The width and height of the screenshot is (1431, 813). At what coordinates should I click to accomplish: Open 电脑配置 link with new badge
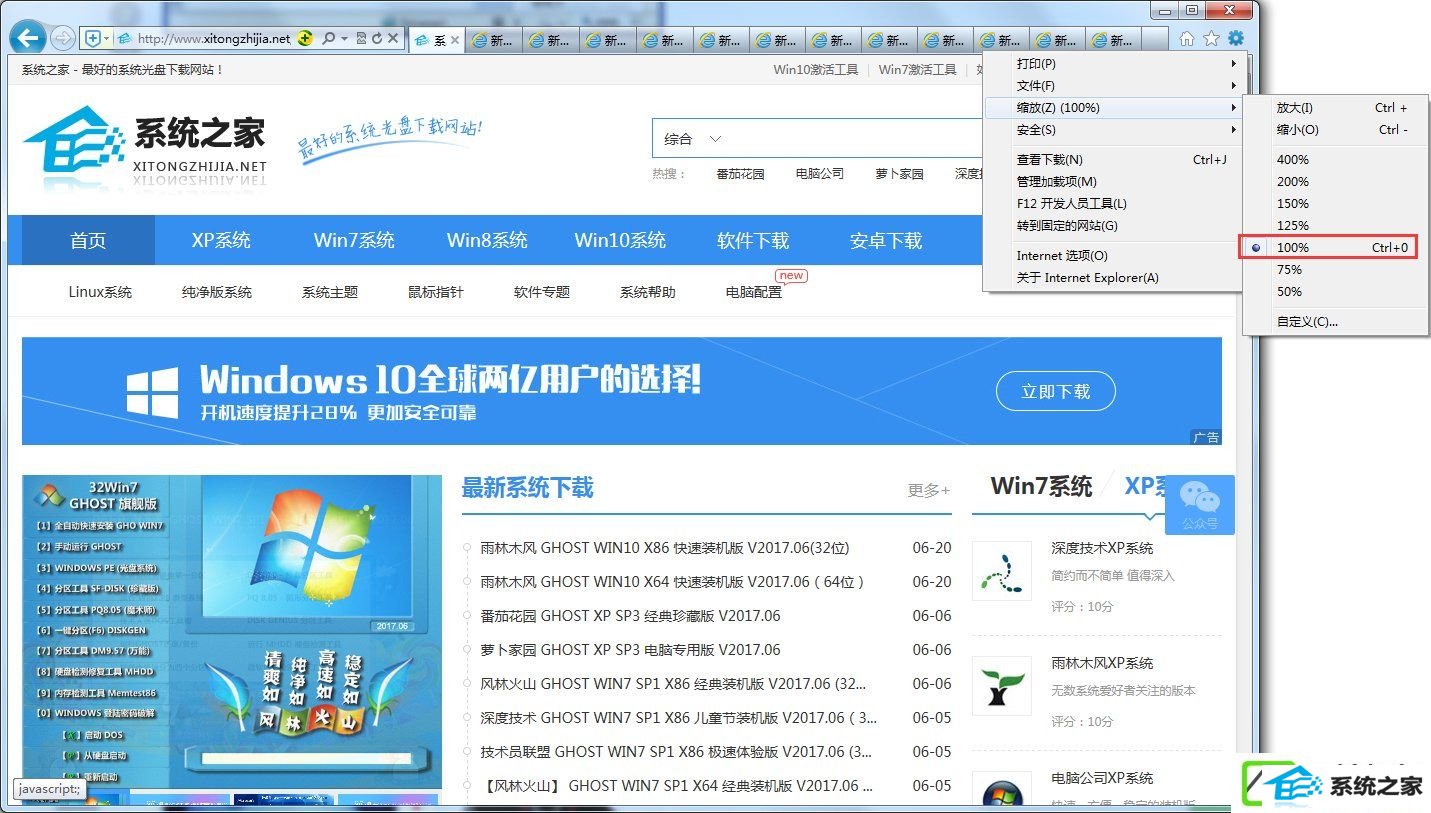754,292
